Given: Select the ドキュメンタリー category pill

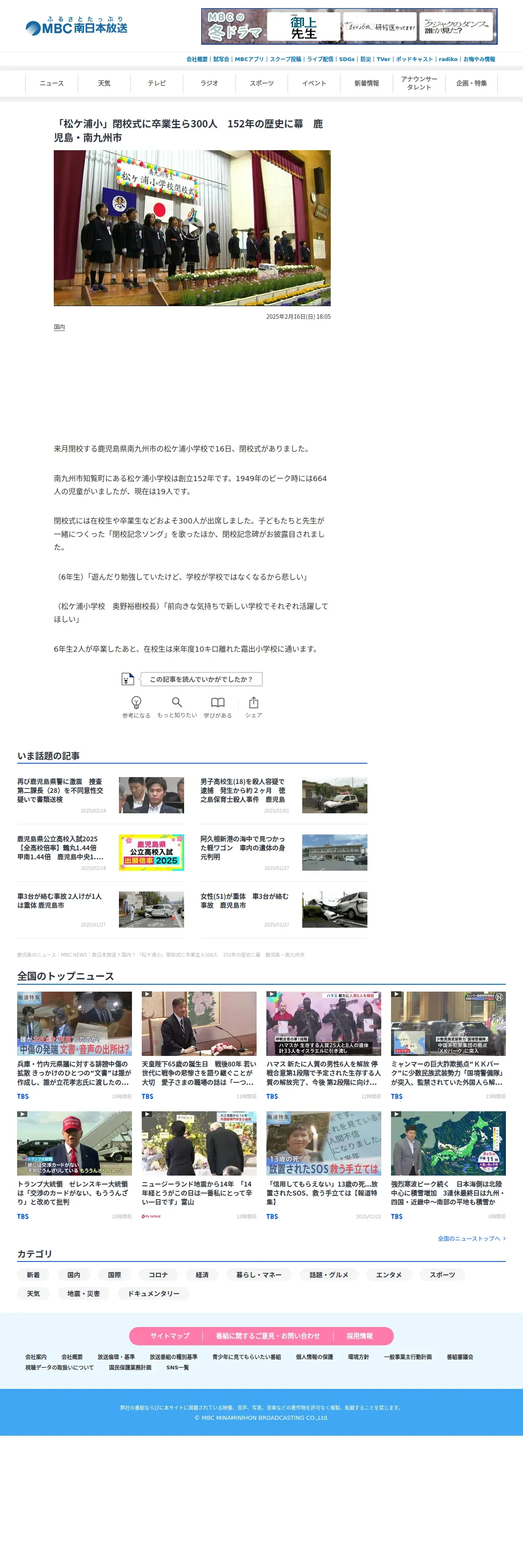Looking at the screenshot, I should [154, 1294].
